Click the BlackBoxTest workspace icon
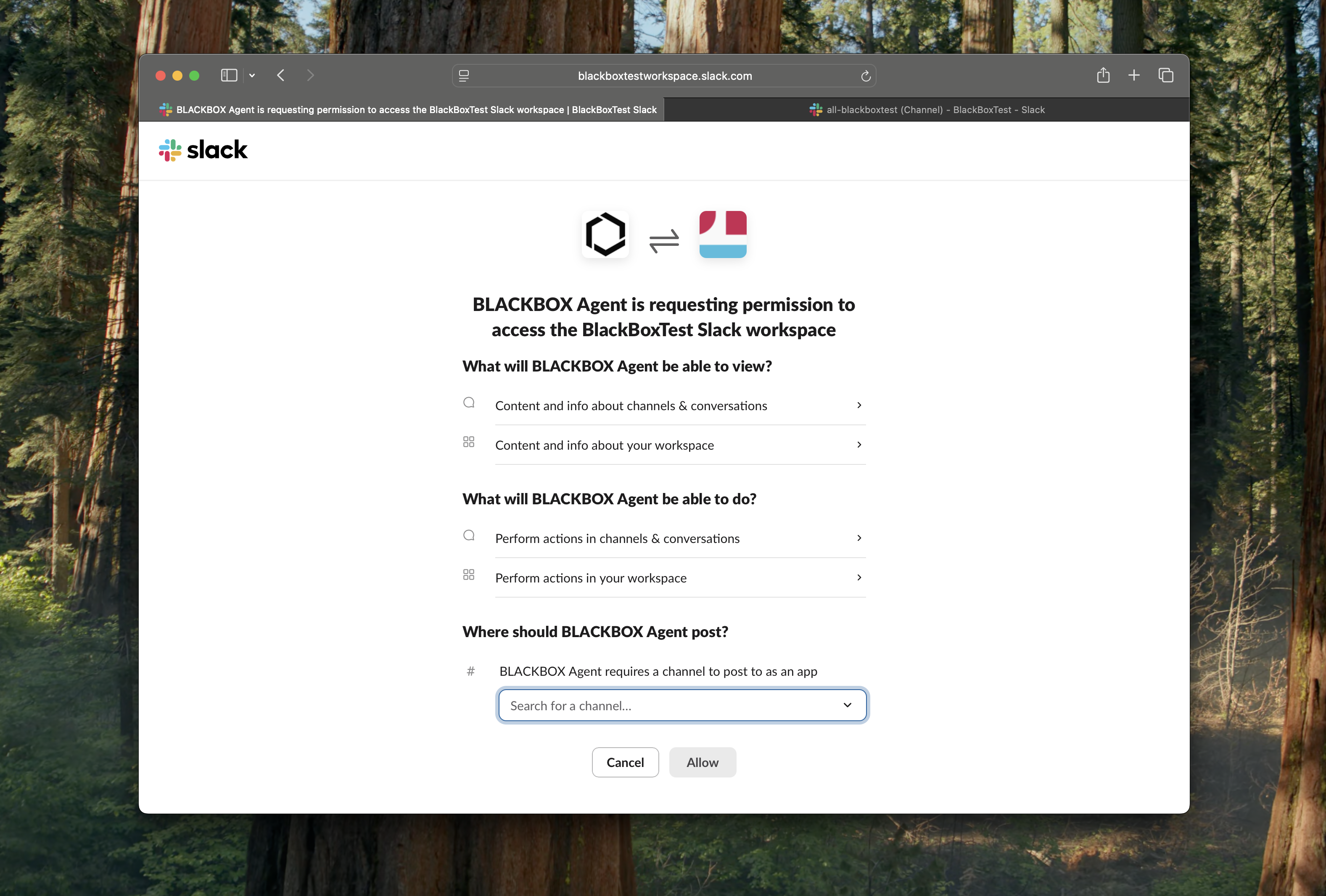Viewport: 1326px width, 896px height. tap(722, 235)
